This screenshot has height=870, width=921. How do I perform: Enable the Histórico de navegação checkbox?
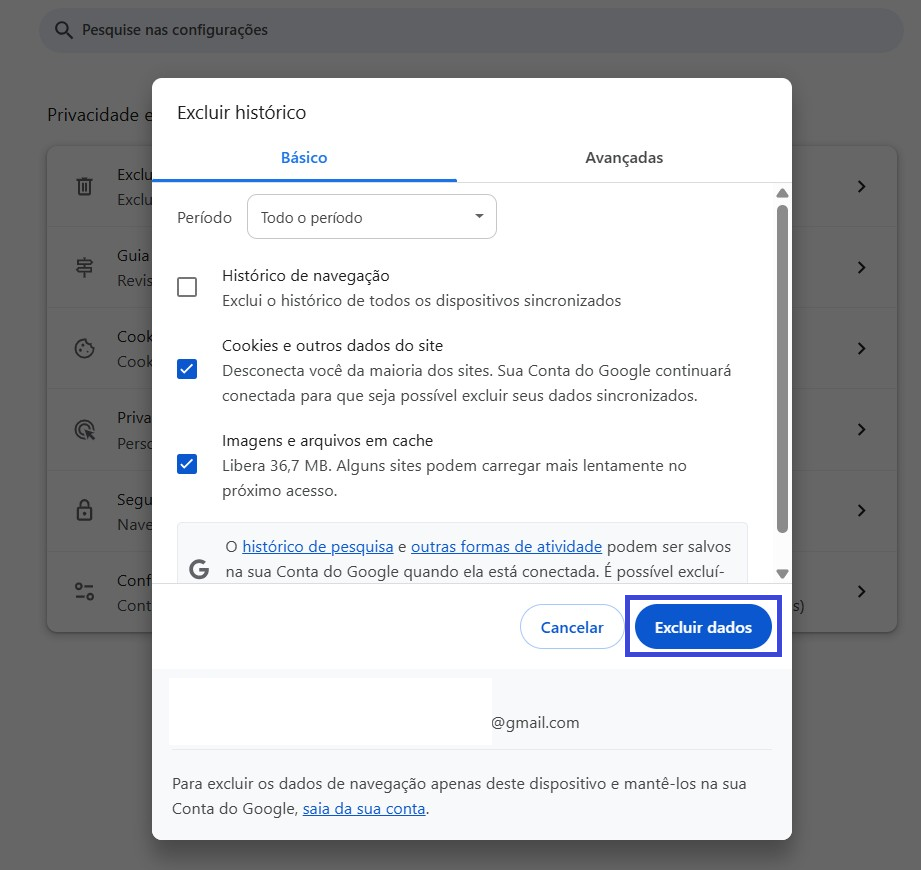(x=187, y=287)
